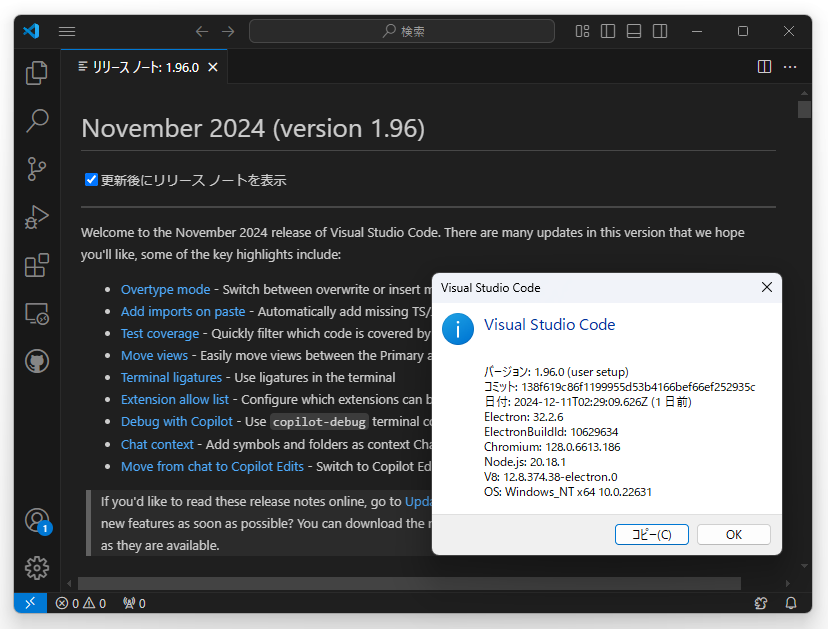Toggle the bottom panel visibility
Screen dimensions: 828x629
(x=633, y=31)
